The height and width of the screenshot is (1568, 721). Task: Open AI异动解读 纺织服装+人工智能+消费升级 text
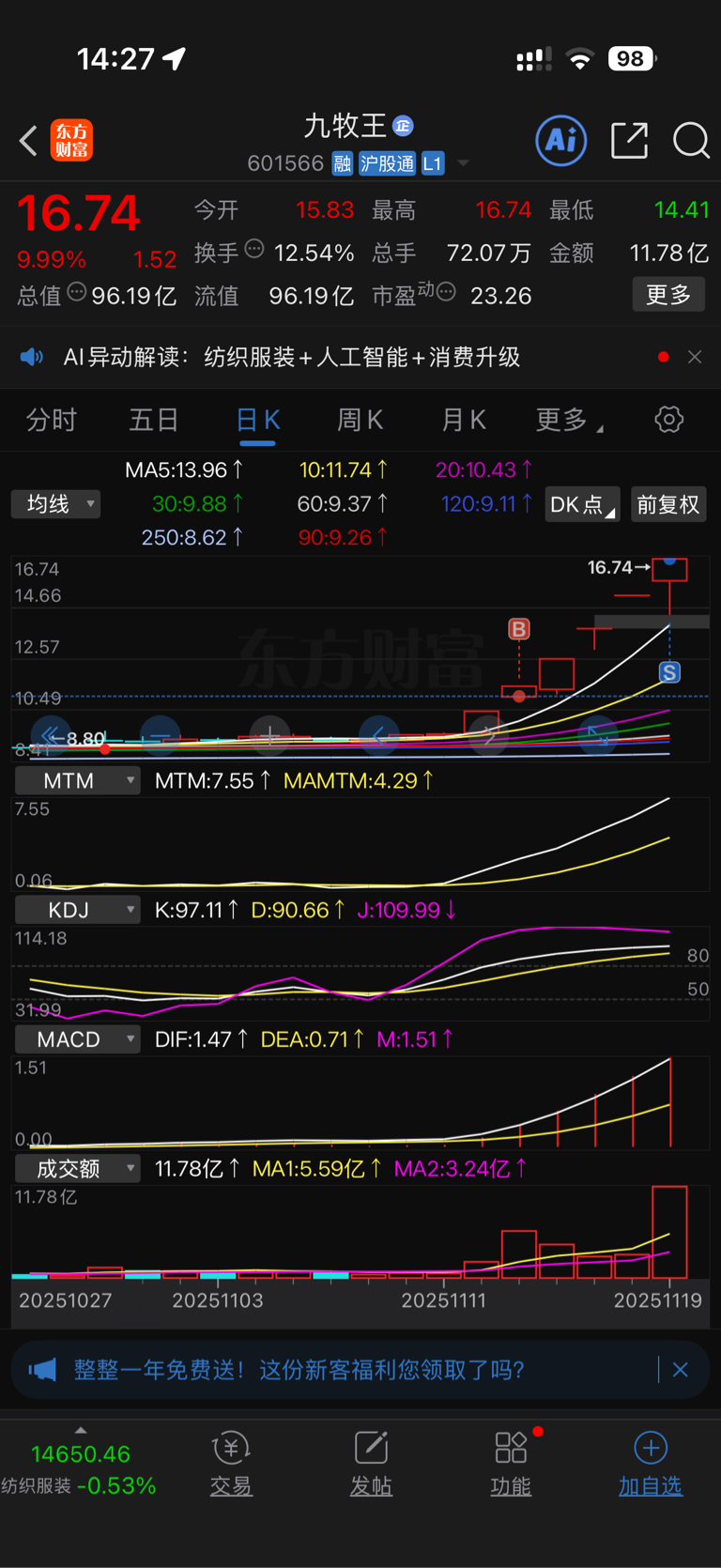tap(292, 357)
